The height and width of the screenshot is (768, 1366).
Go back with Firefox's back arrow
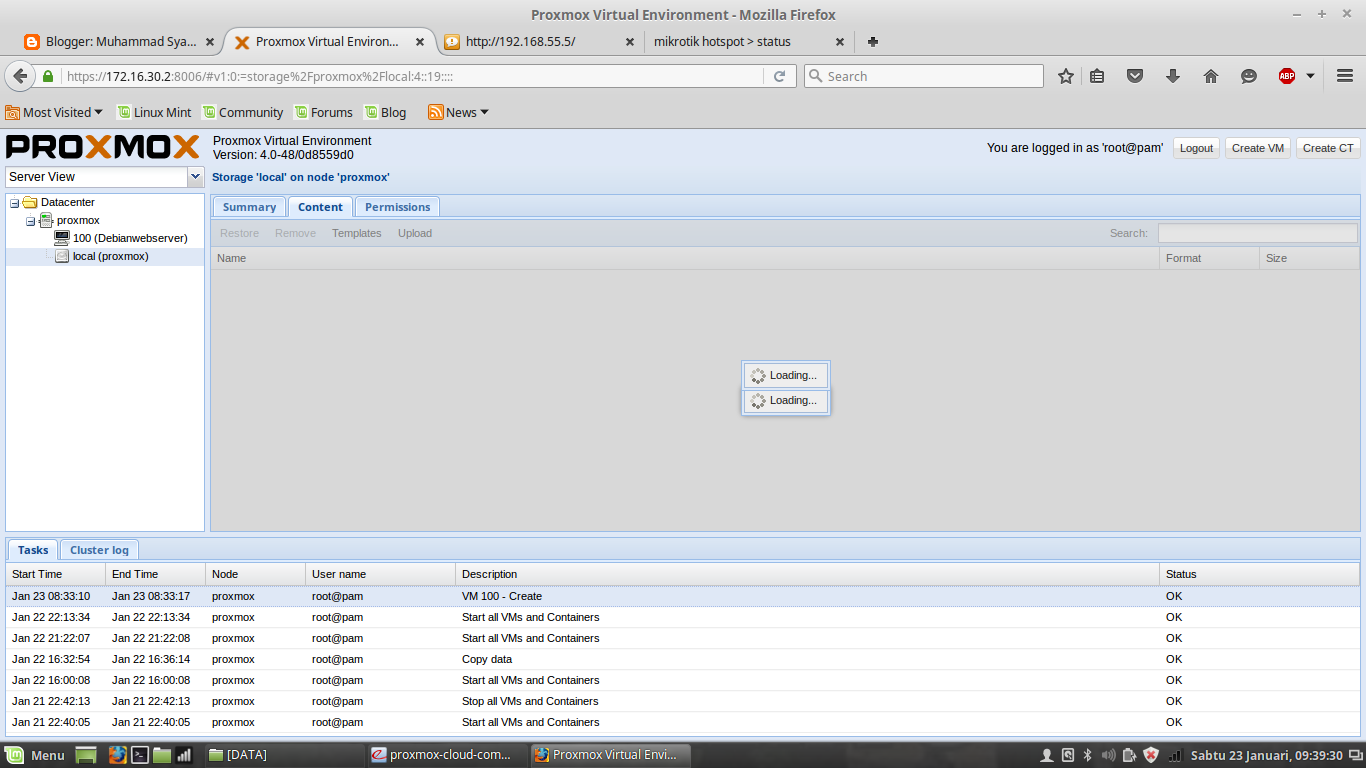coord(20,76)
